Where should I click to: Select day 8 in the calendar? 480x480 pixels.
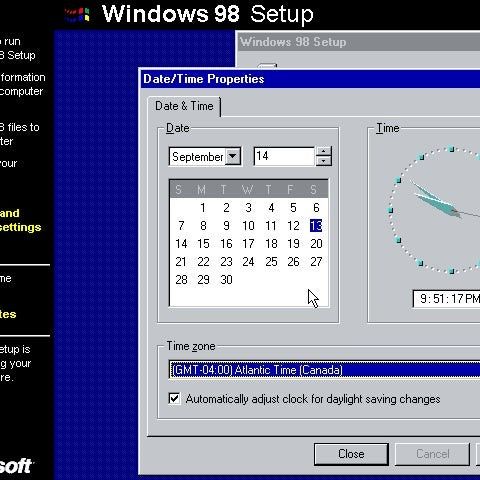click(x=203, y=226)
